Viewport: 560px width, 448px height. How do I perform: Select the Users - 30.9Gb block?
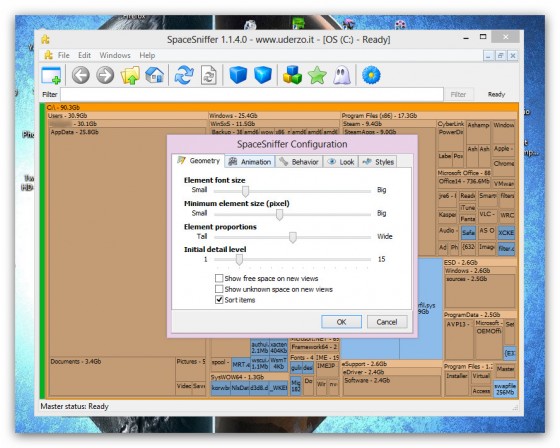click(127, 115)
